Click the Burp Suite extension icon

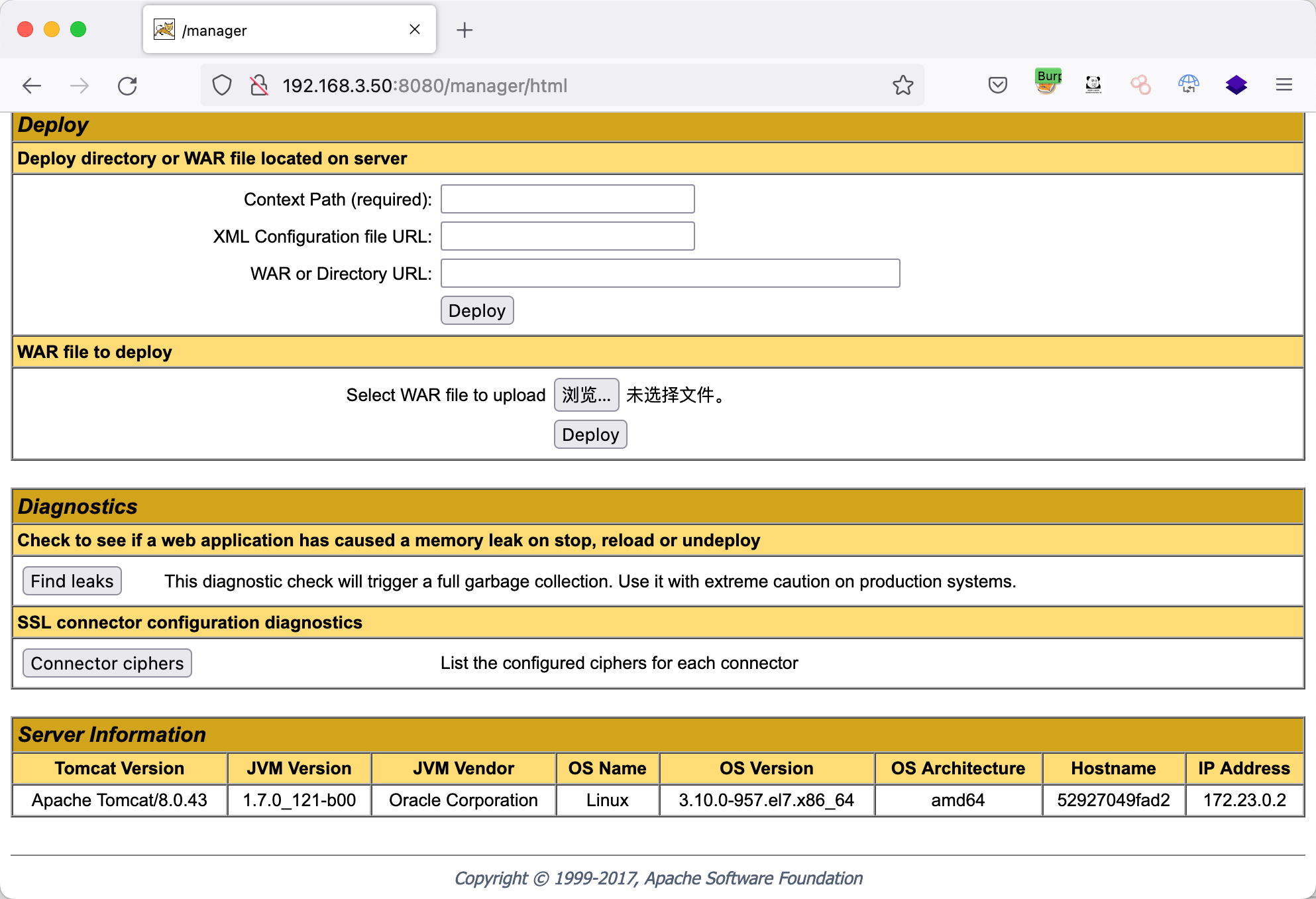tap(1048, 83)
